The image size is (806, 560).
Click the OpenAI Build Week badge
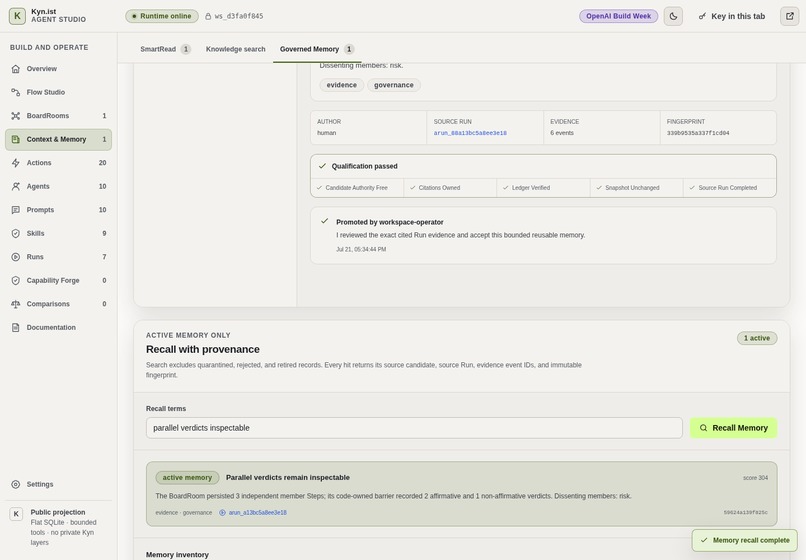point(618,16)
